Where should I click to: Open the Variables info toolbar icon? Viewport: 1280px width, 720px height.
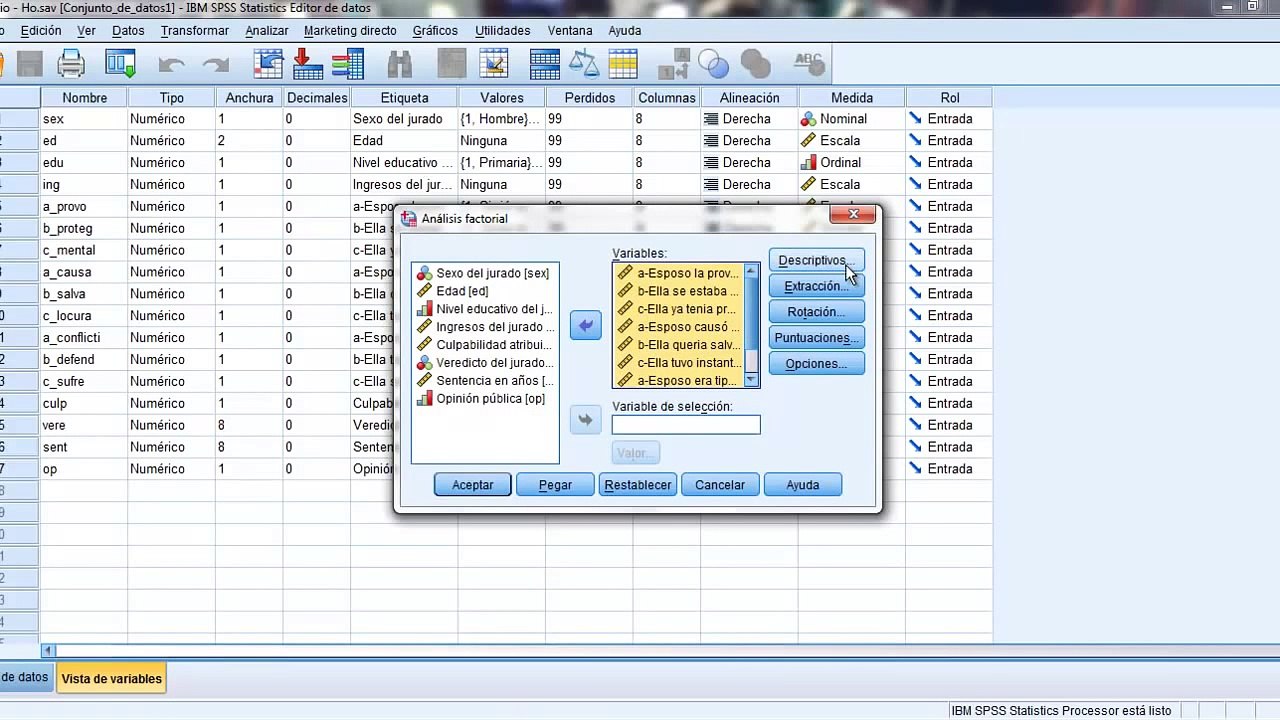[348, 65]
